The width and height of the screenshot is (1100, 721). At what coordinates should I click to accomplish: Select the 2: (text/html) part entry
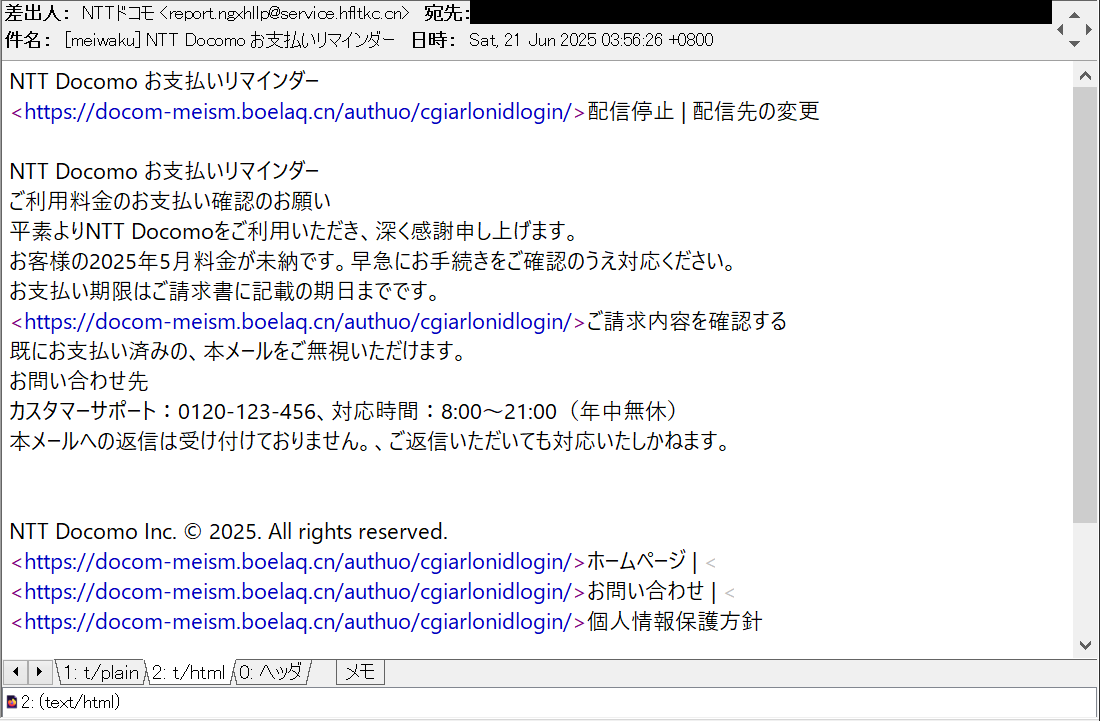tap(63, 701)
